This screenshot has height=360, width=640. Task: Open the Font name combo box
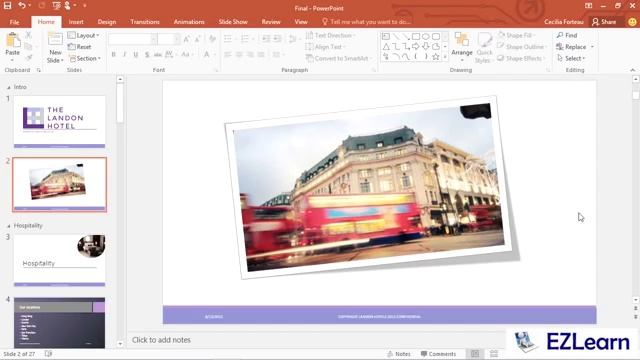tap(133, 39)
